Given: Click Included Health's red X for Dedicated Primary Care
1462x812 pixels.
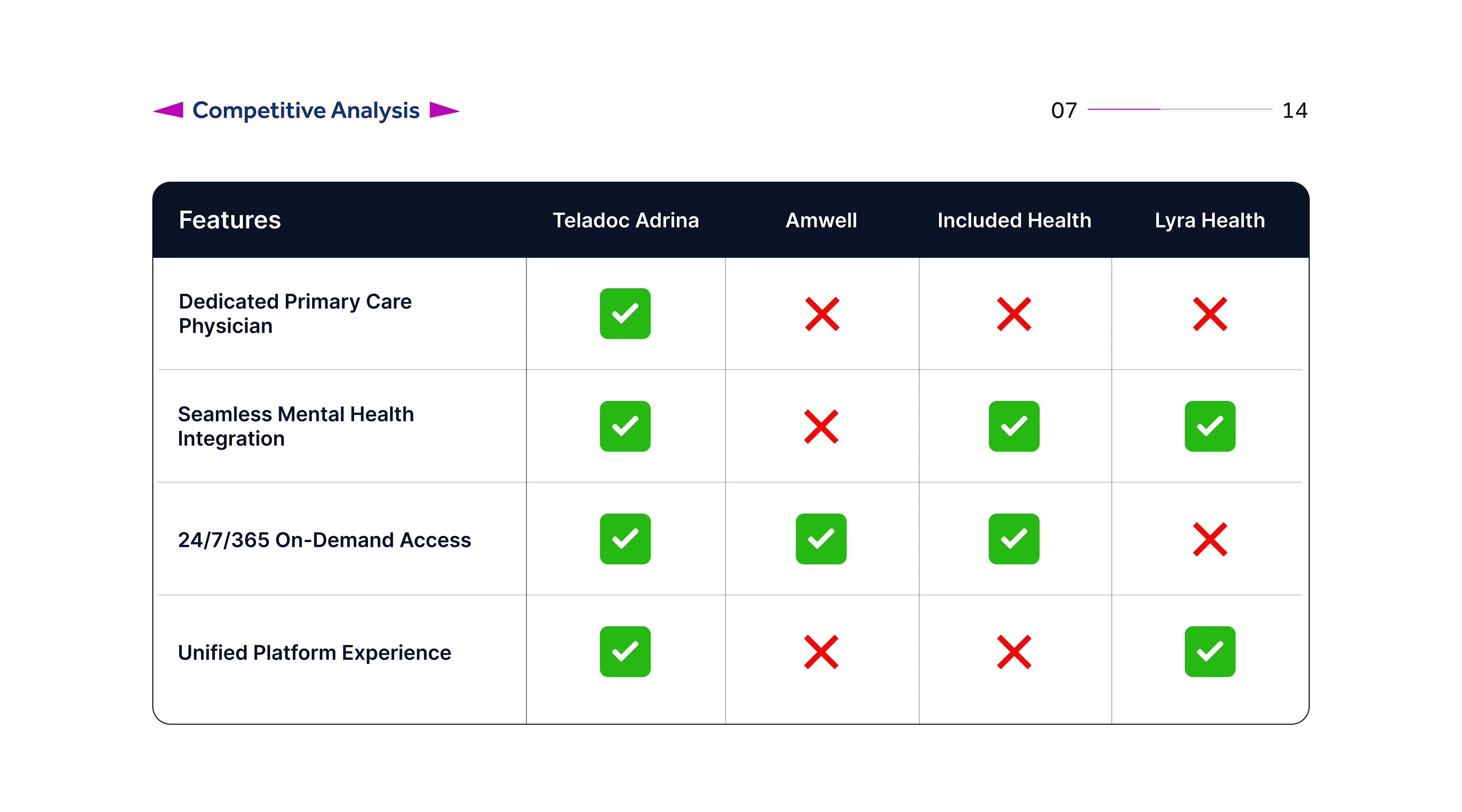Looking at the screenshot, I should [x=1014, y=314].
